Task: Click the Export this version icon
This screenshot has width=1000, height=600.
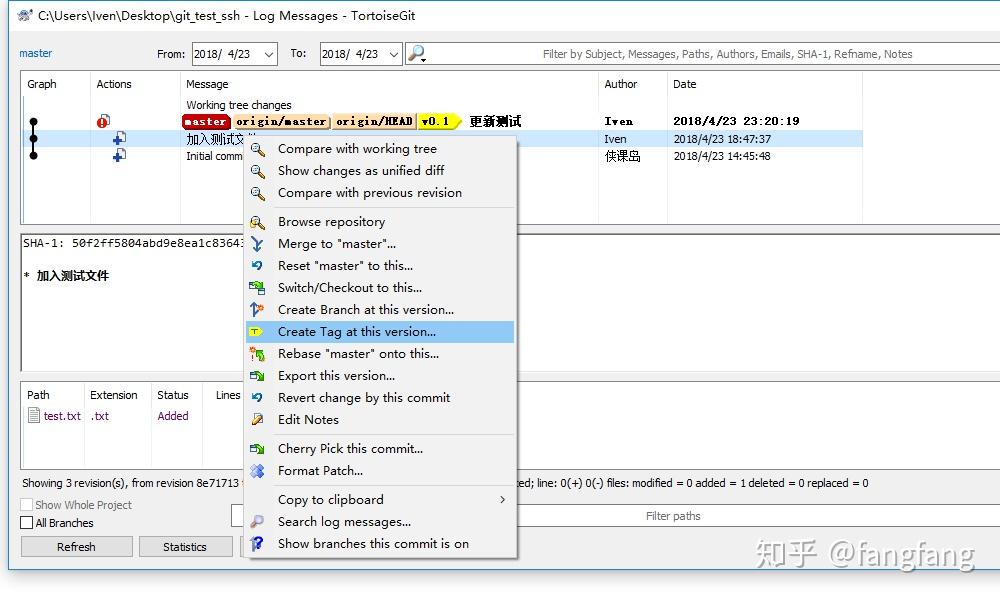Action: coord(257,376)
